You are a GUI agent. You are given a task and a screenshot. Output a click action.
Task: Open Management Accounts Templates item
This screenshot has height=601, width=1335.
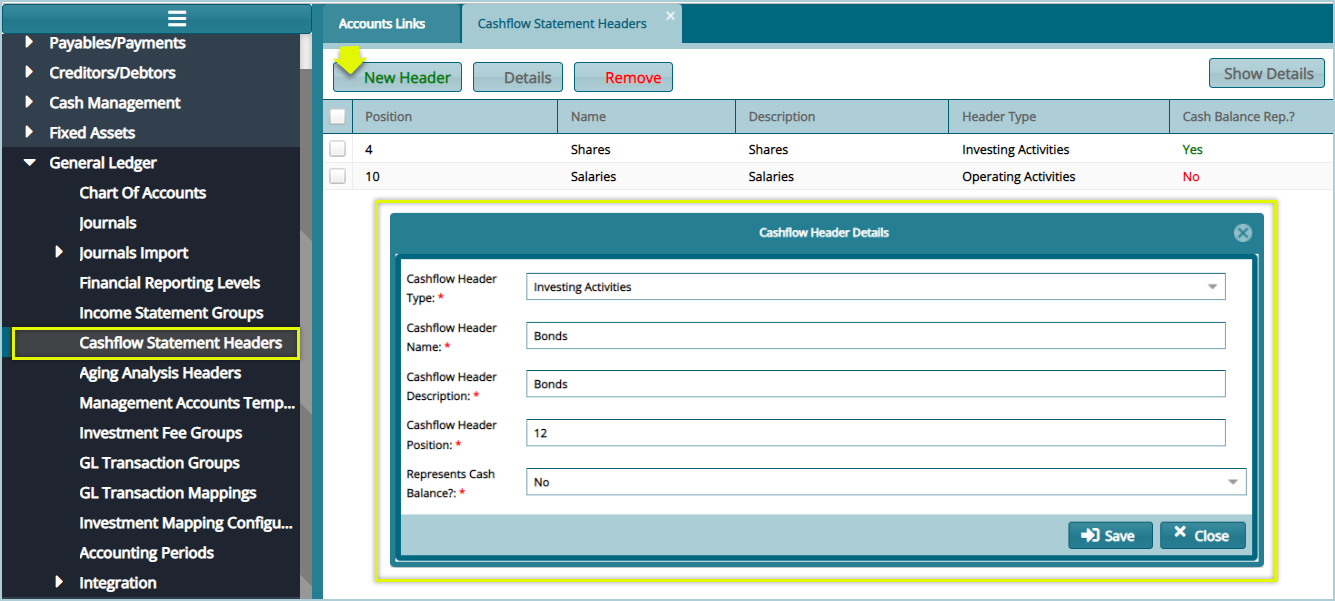pos(188,403)
